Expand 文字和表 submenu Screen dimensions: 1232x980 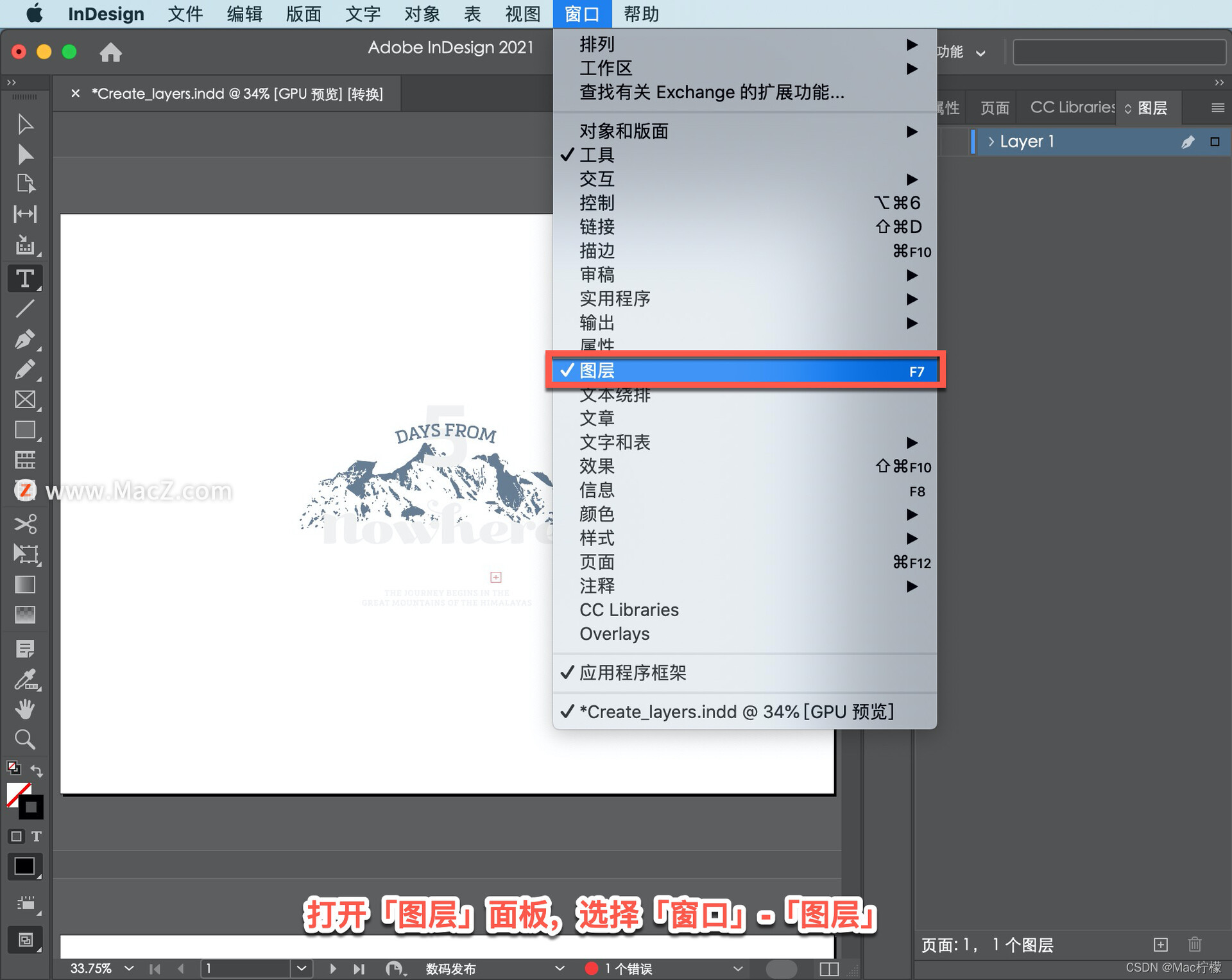click(x=744, y=442)
